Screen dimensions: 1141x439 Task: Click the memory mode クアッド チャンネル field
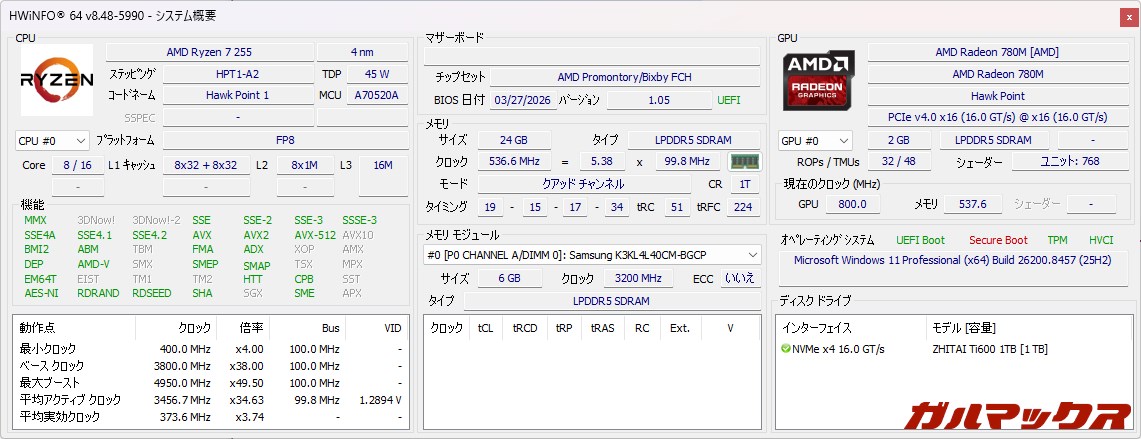pos(583,184)
